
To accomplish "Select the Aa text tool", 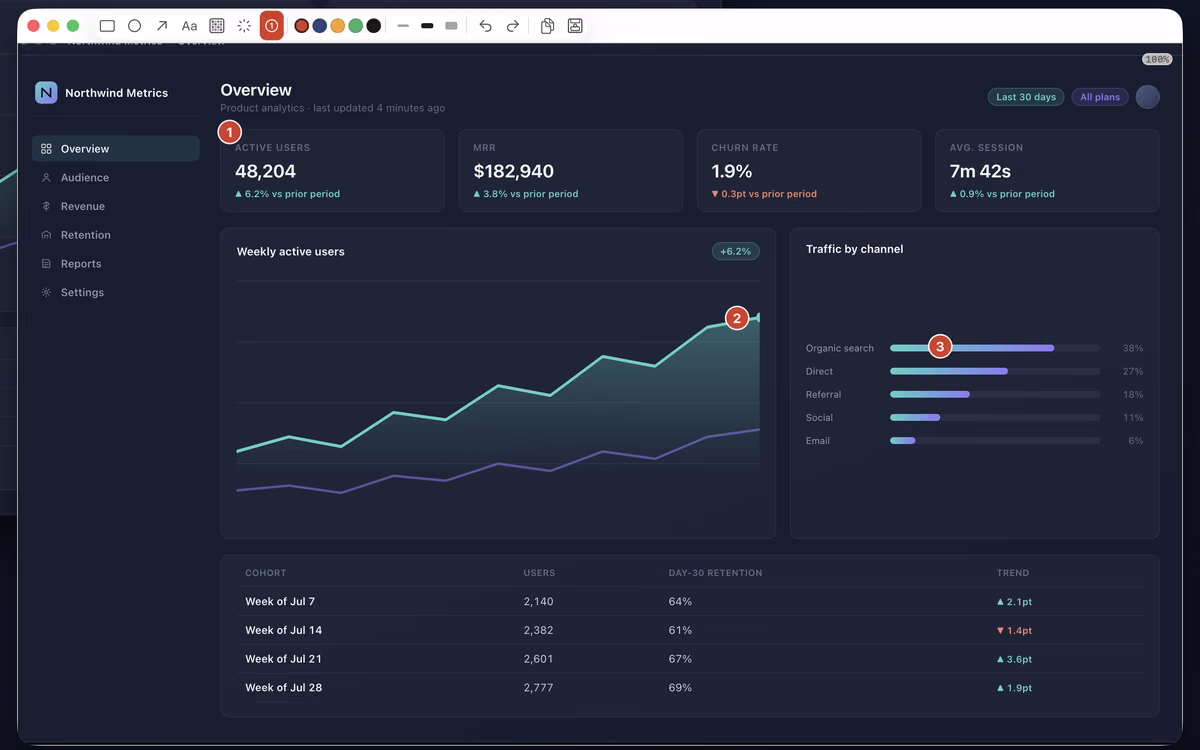I will click(189, 26).
